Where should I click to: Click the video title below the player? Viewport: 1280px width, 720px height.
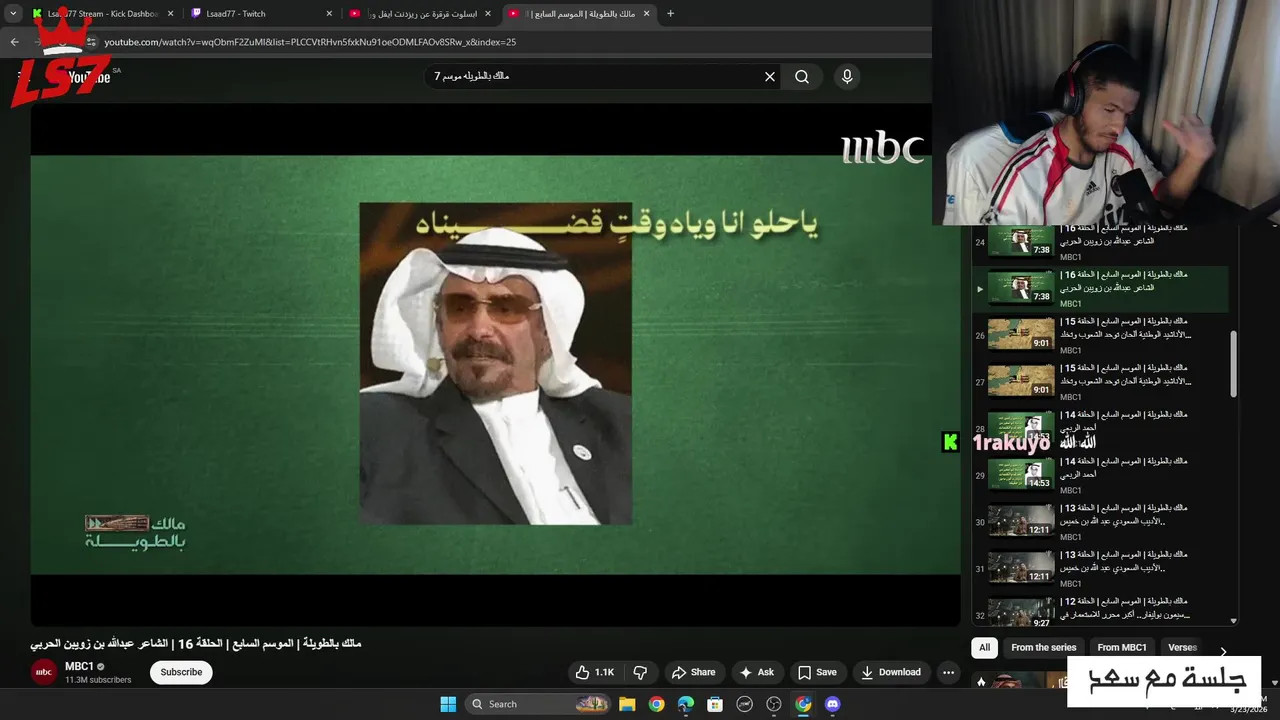click(x=195, y=643)
